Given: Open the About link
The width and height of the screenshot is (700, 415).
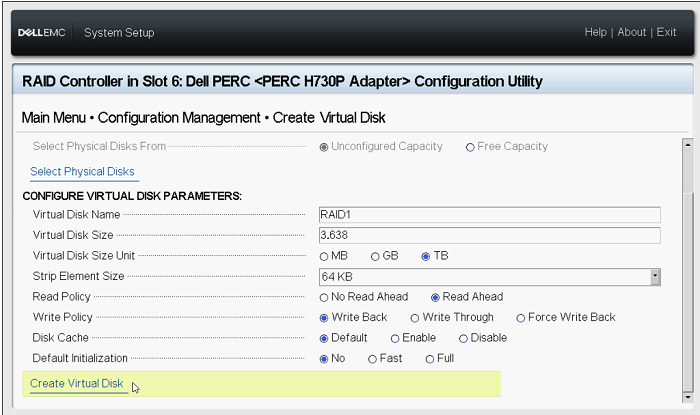Looking at the screenshot, I should coord(631,32).
